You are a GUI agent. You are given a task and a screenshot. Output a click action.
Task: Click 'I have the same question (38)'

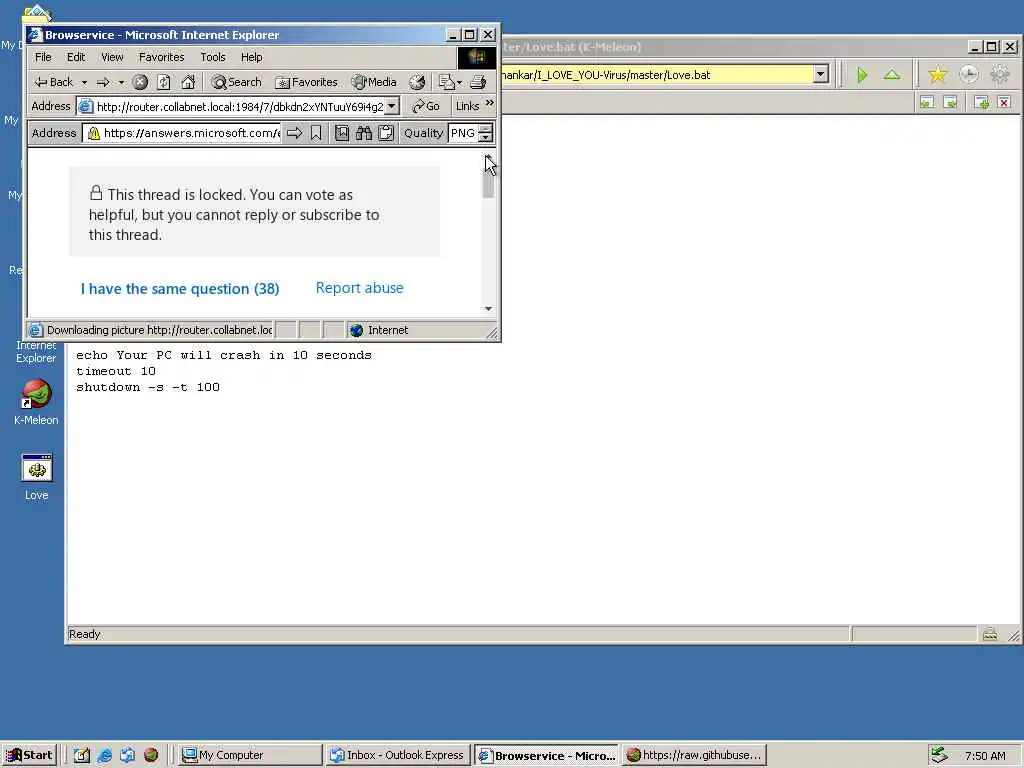click(x=180, y=289)
